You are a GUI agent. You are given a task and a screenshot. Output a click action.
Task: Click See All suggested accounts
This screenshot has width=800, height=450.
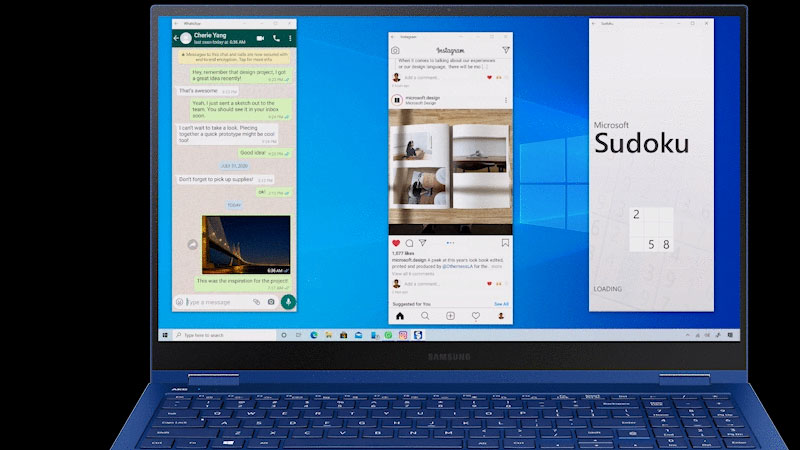tap(501, 304)
